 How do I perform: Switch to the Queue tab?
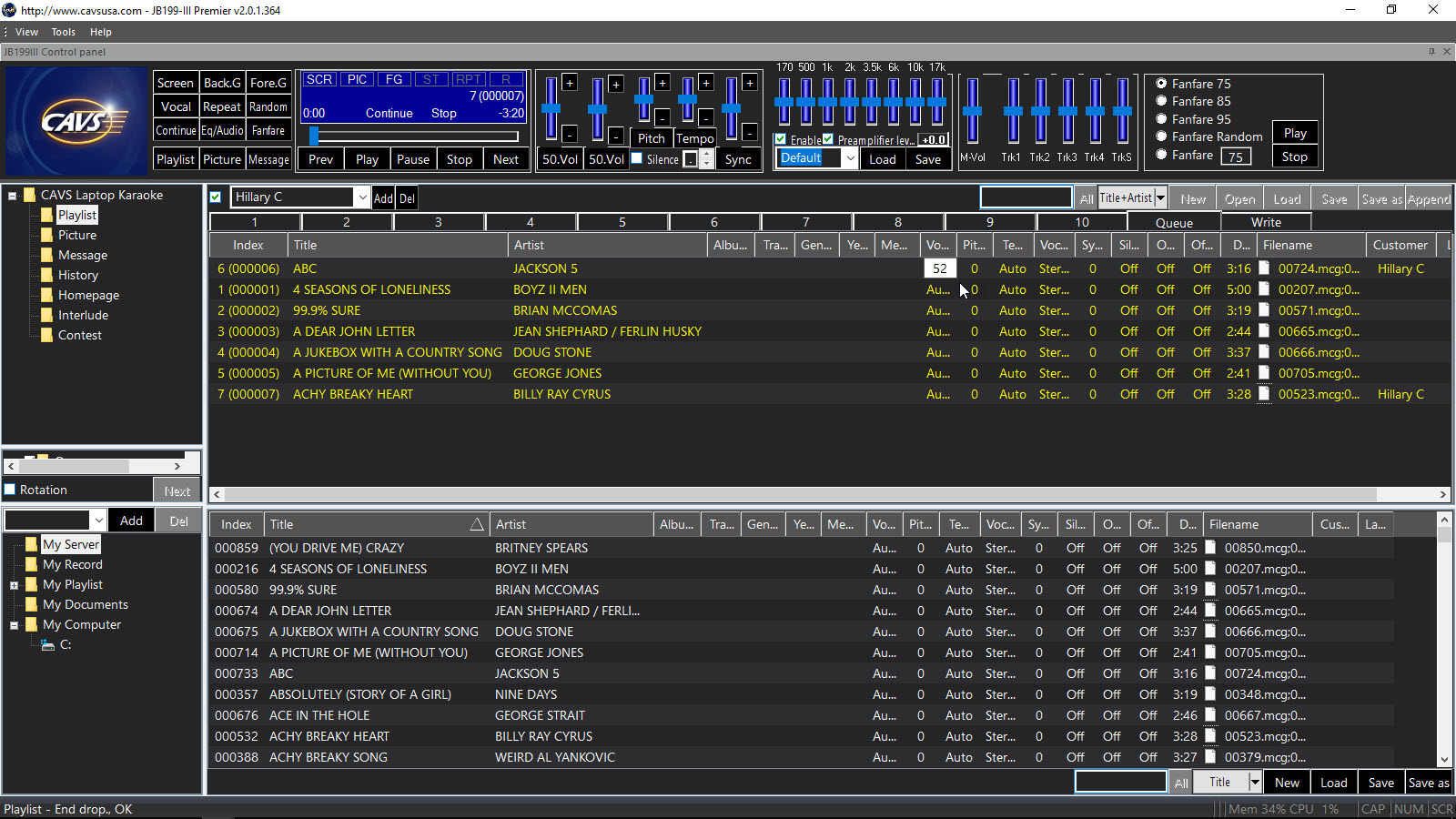1174,222
